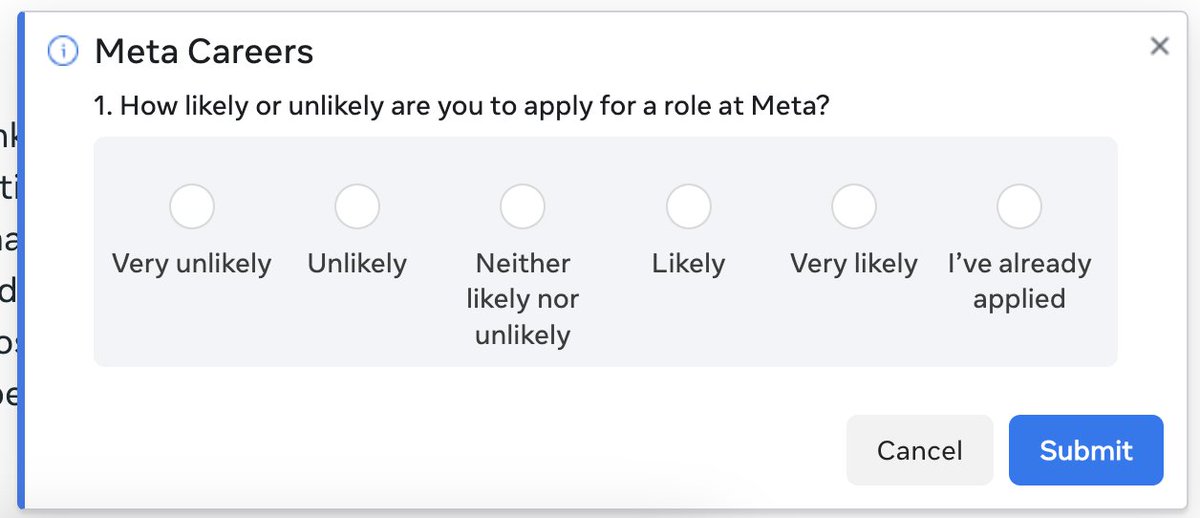The width and height of the screenshot is (1200, 518).
Task: Select the "Likely" radio button
Action: coord(688,207)
